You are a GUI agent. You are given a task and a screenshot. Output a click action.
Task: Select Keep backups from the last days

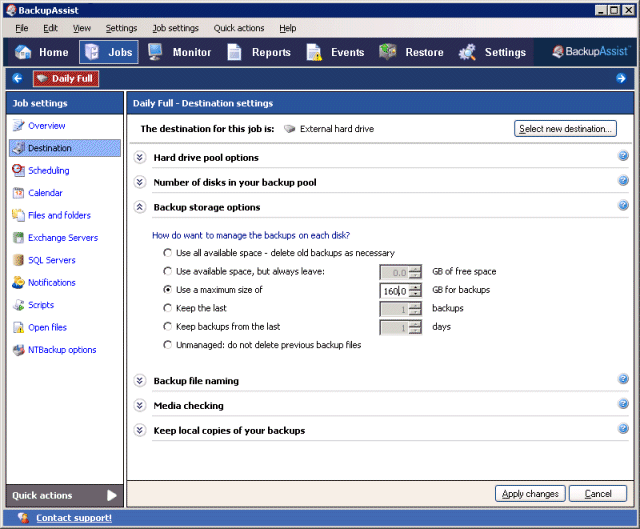[167, 326]
